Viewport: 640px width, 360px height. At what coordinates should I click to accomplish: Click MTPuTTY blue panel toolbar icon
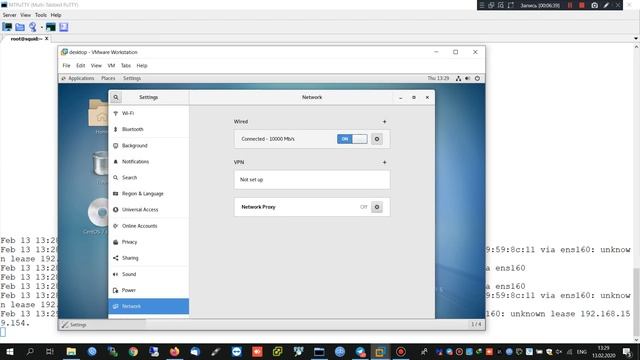point(64,27)
